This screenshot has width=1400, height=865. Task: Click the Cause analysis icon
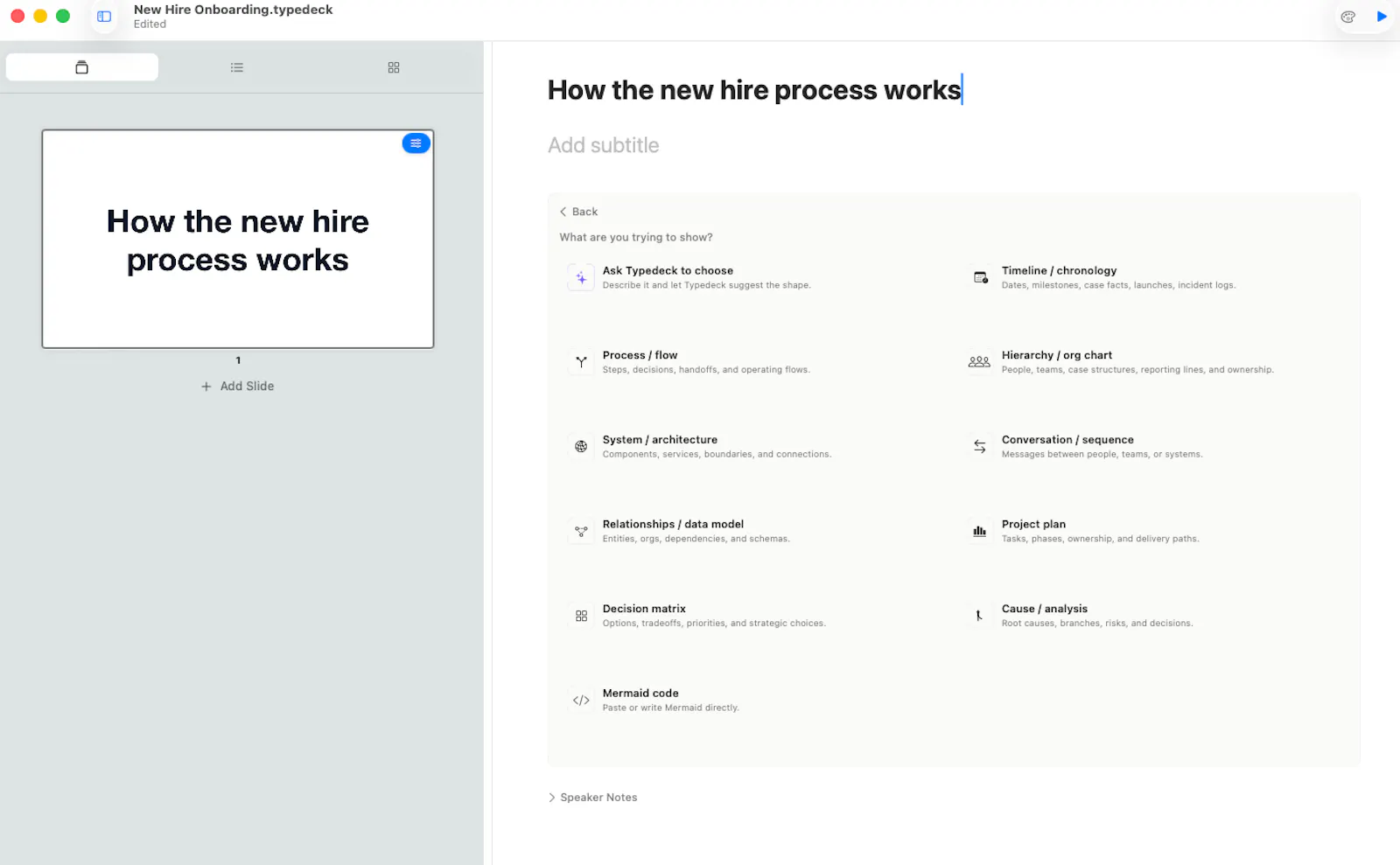pyautogui.click(x=980, y=616)
